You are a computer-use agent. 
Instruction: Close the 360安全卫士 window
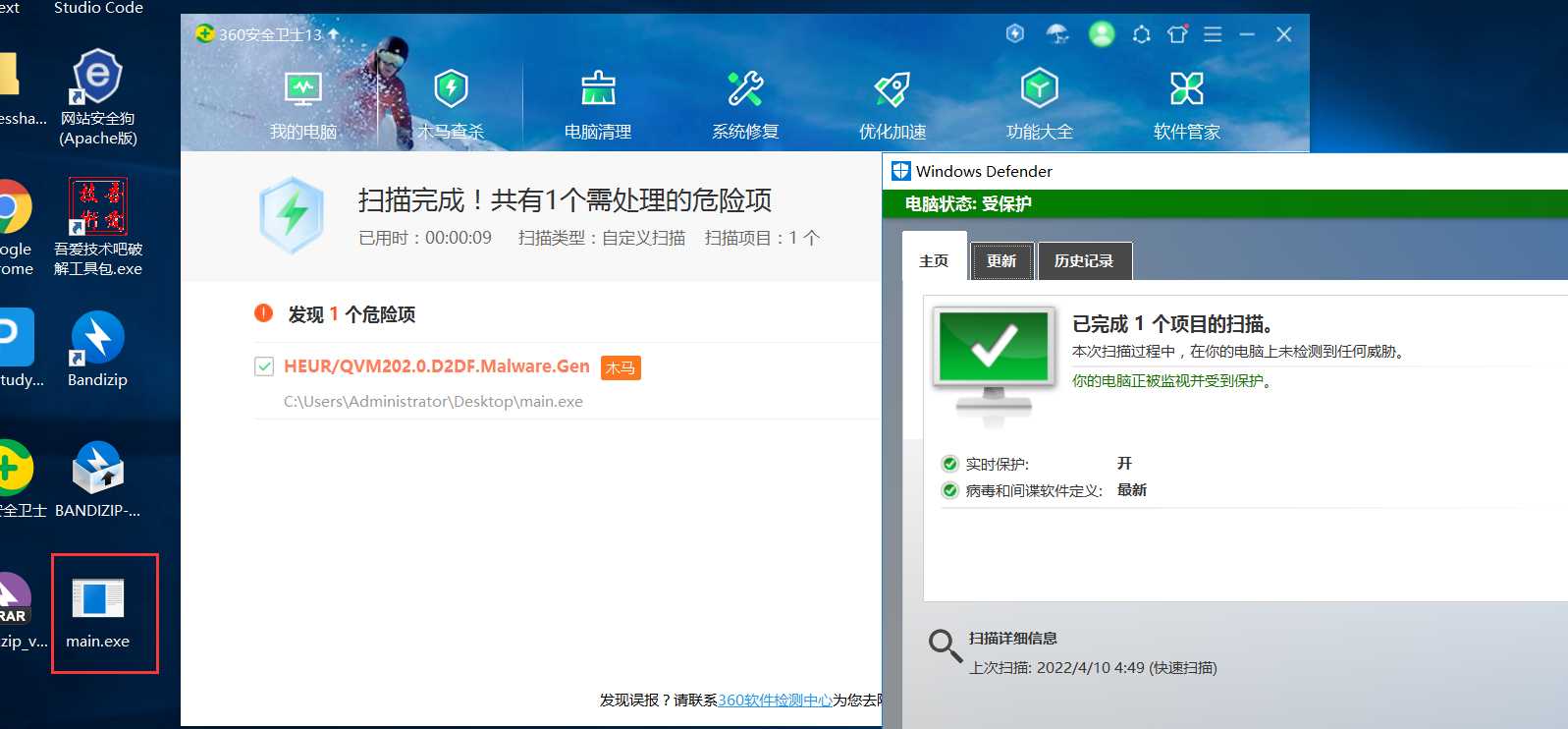click(x=1283, y=34)
